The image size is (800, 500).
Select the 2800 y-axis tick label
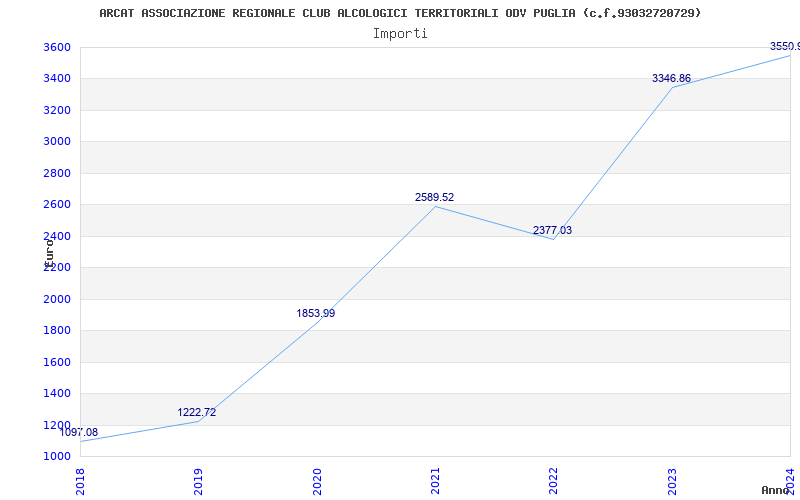57,173
